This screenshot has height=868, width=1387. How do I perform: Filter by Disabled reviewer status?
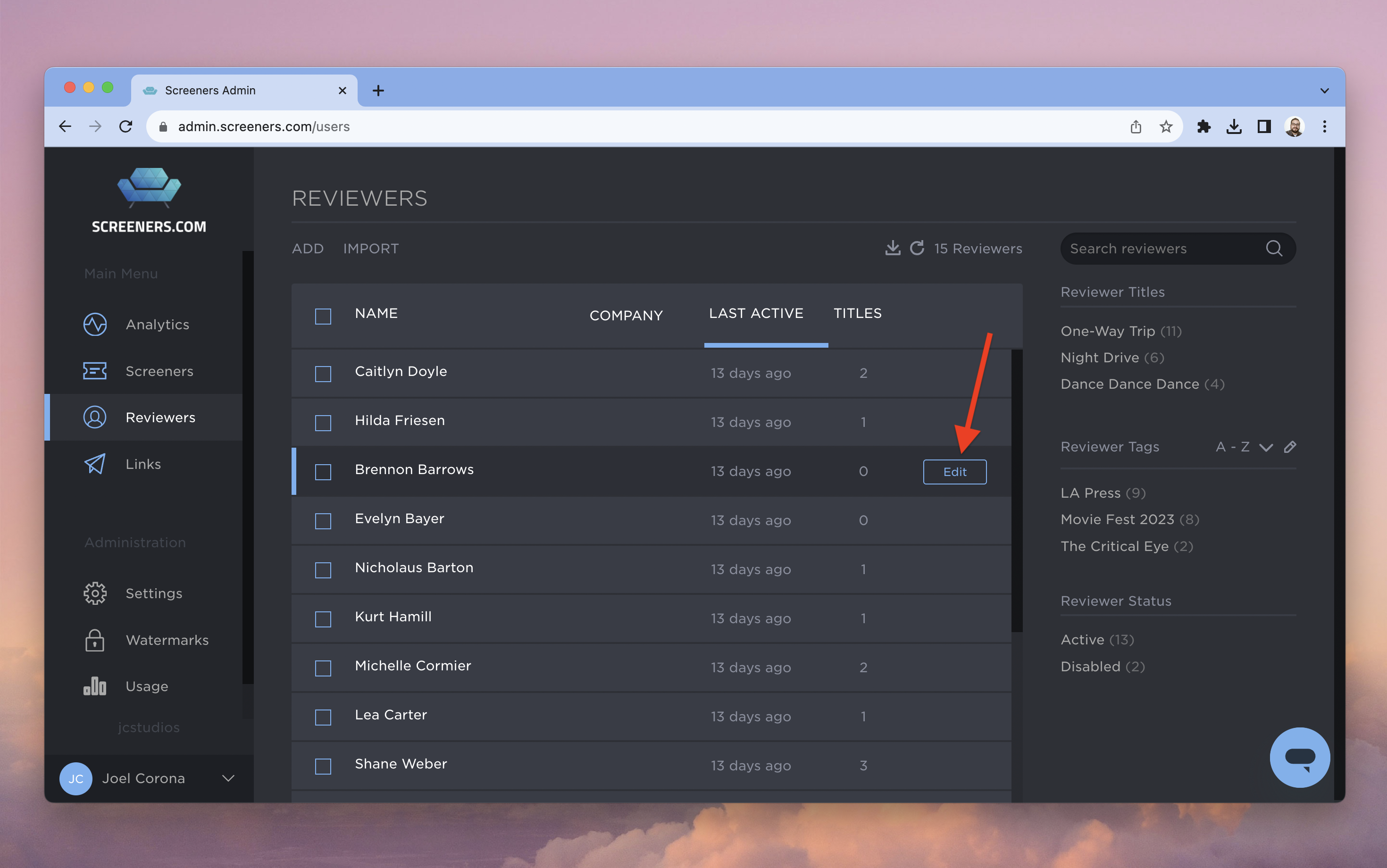click(1102, 667)
